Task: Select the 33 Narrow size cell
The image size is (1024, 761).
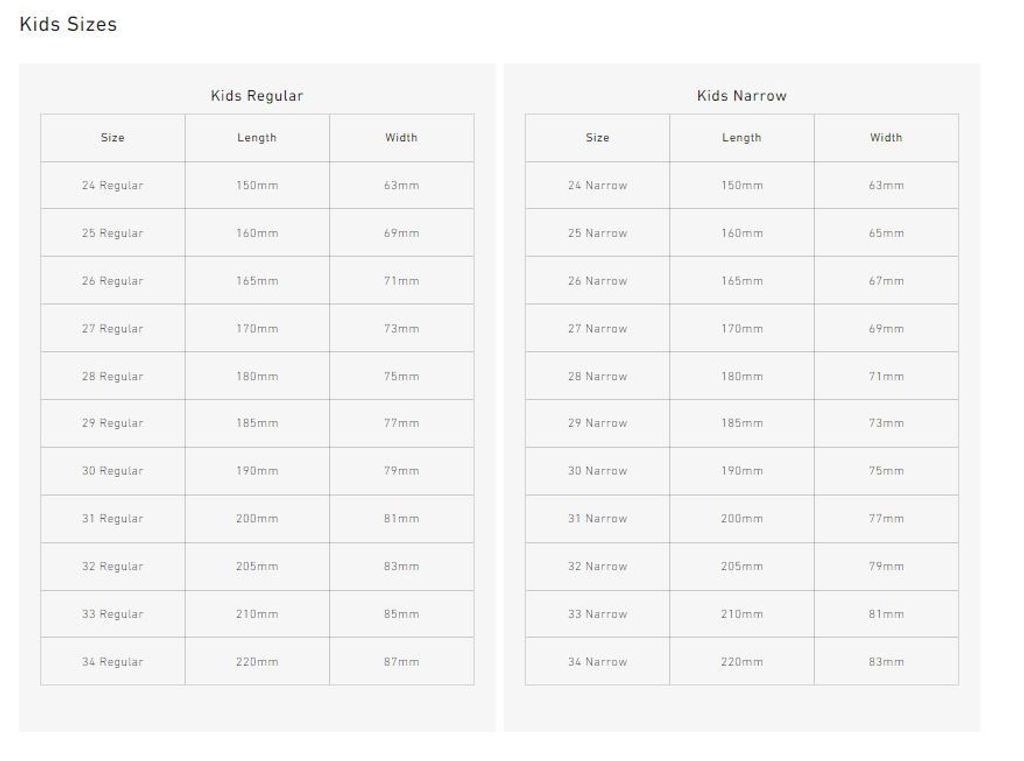Action: click(597, 614)
